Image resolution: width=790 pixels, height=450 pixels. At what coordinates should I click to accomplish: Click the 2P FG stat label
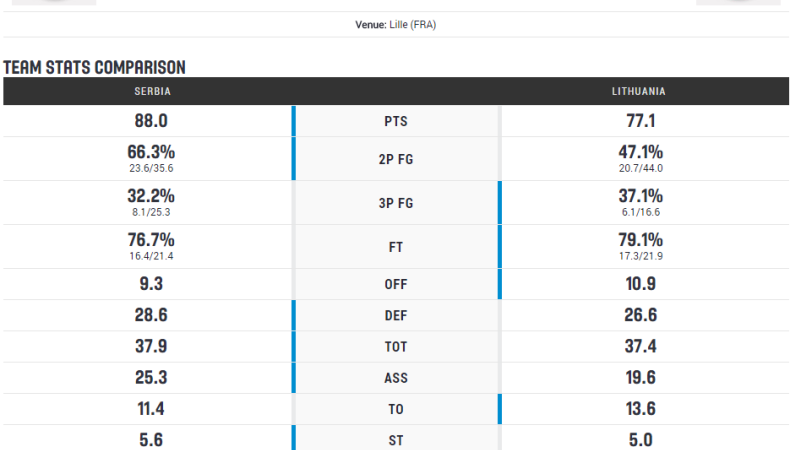pos(395,158)
